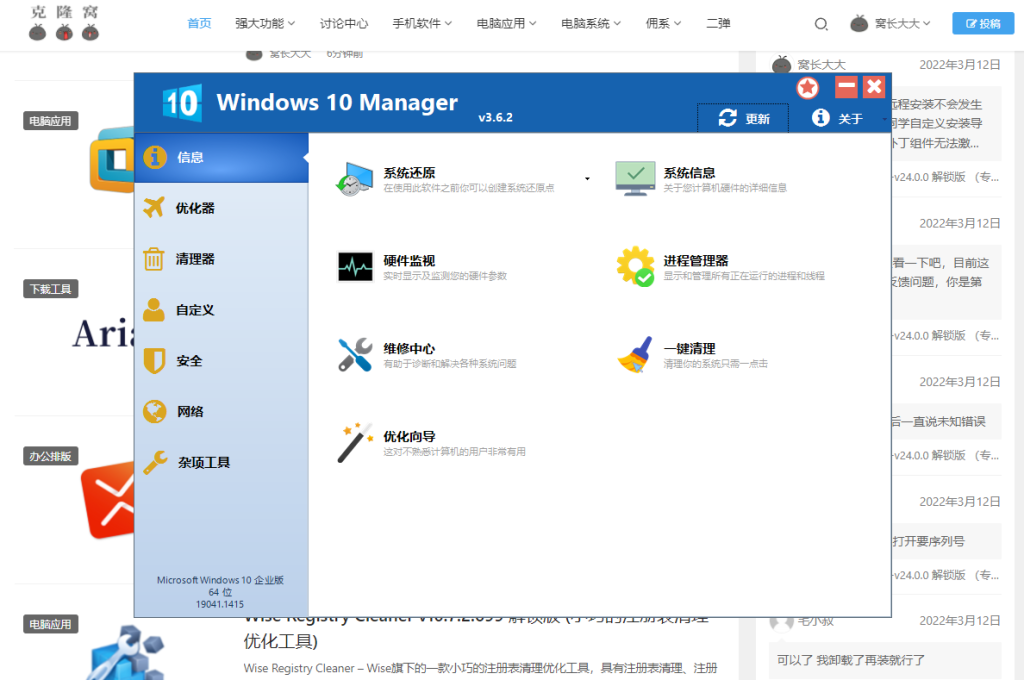The width and height of the screenshot is (1024, 680).
Task: Click the Windows 10 Manager logo
Action: click(182, 103)
